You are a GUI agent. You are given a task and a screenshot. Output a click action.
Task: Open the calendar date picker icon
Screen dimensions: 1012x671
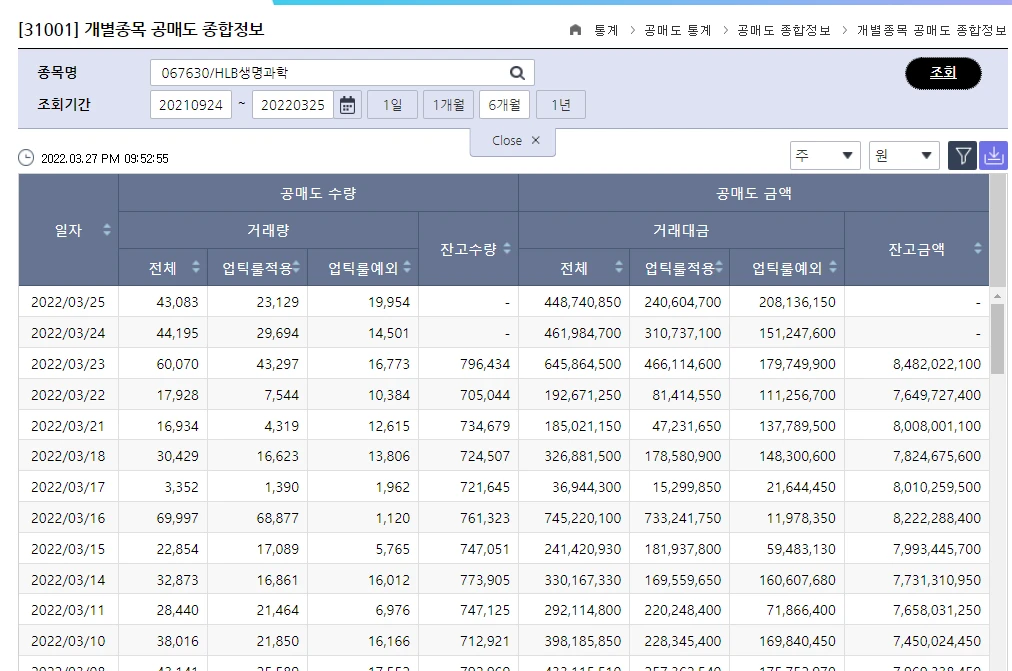pyautogui.click(x=347, y=105)
